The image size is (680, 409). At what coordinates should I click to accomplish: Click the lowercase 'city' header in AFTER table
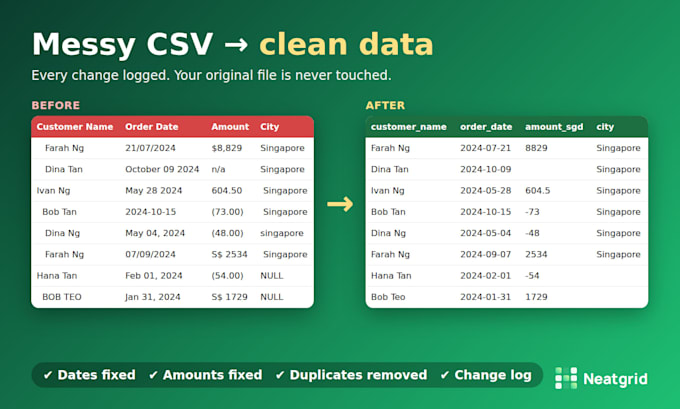tap(605, 127)
